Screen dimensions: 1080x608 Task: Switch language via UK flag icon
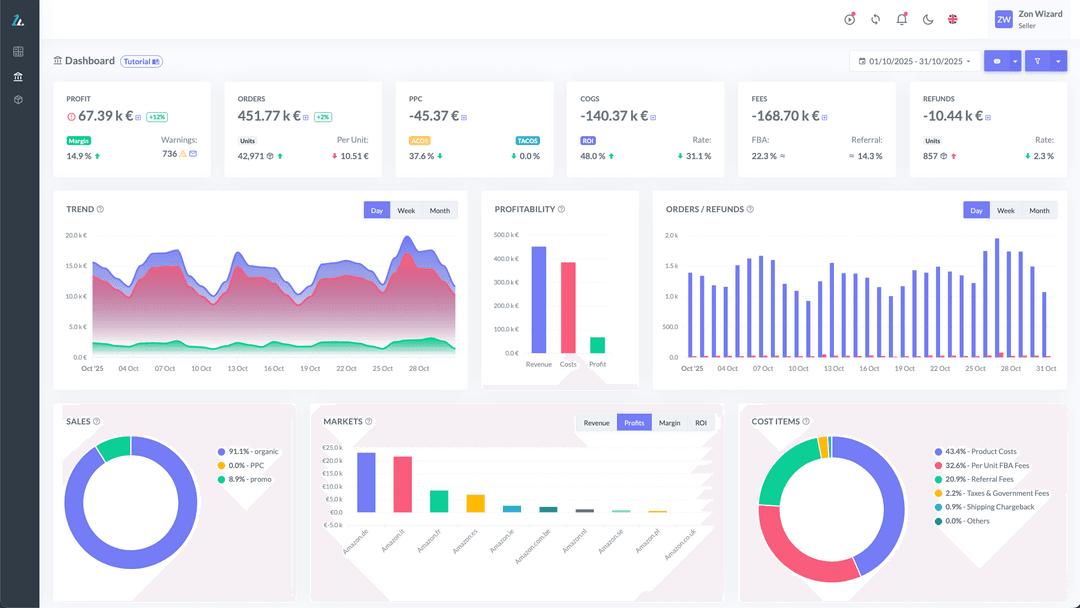tap(953, 19)
